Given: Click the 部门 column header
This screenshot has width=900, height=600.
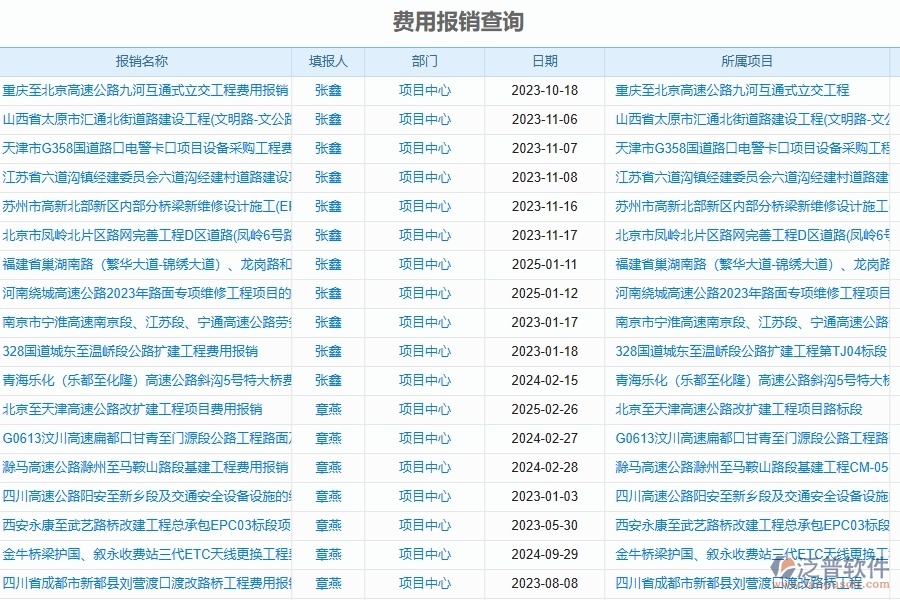Looking at the screenshot, I should point(423,61).
